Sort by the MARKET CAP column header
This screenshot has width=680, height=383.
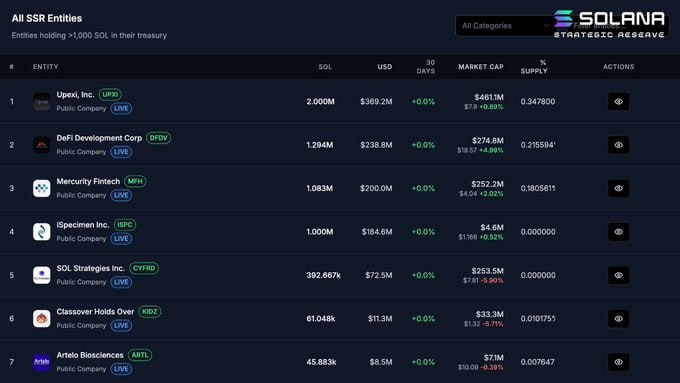[x=481, y=67]
